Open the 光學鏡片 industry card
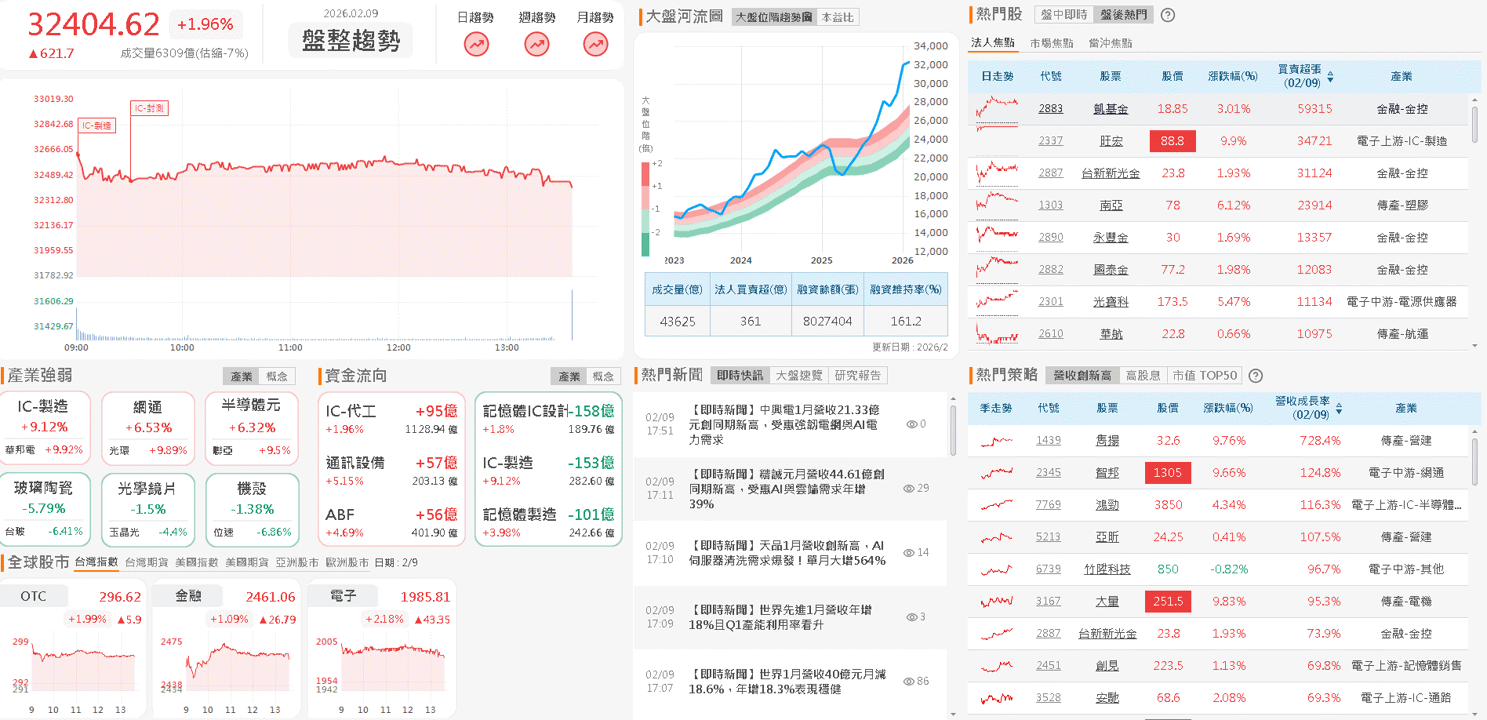 pos(147,508)
